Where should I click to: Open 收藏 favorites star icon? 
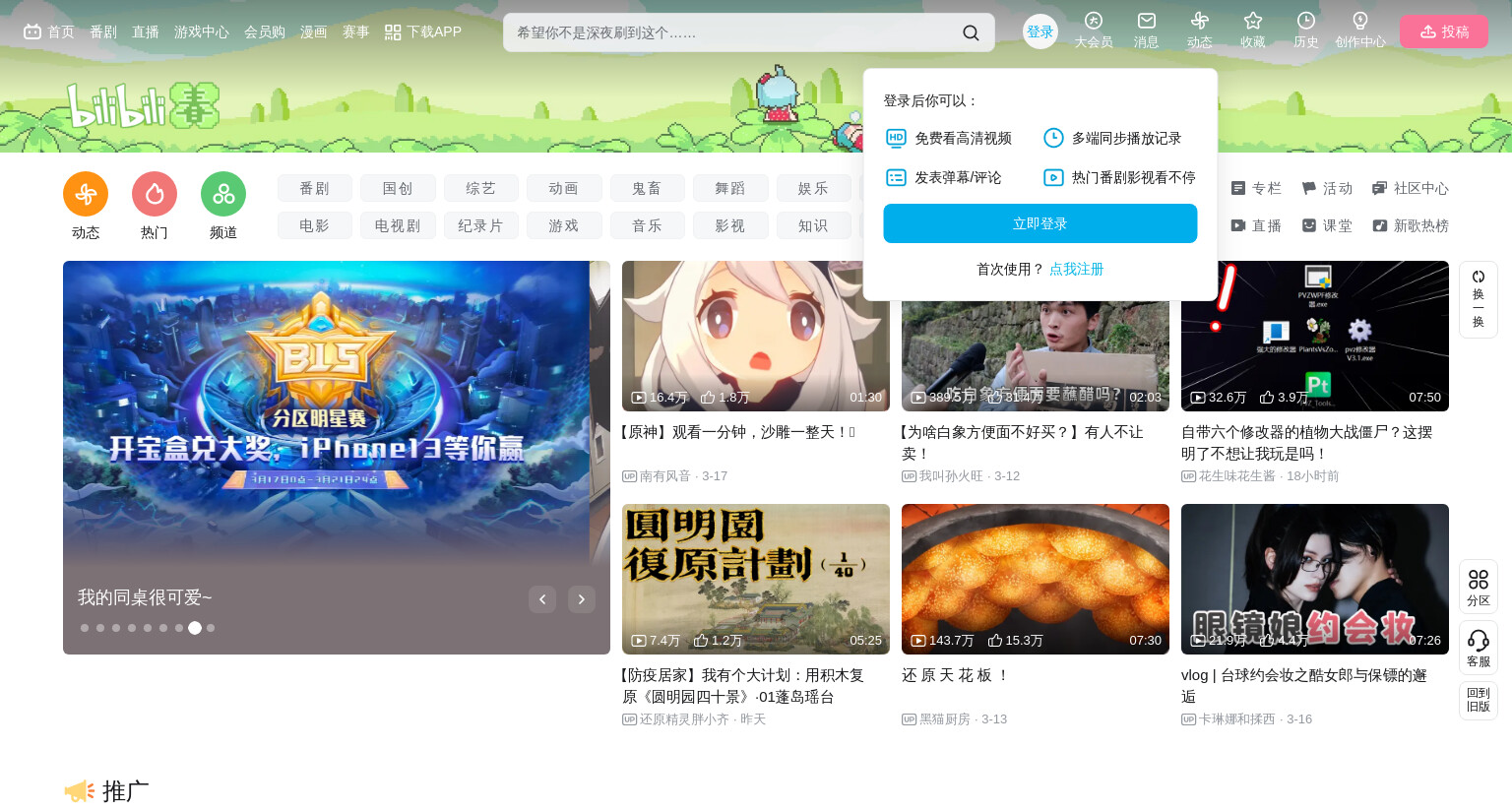[x=1253, y=31]
